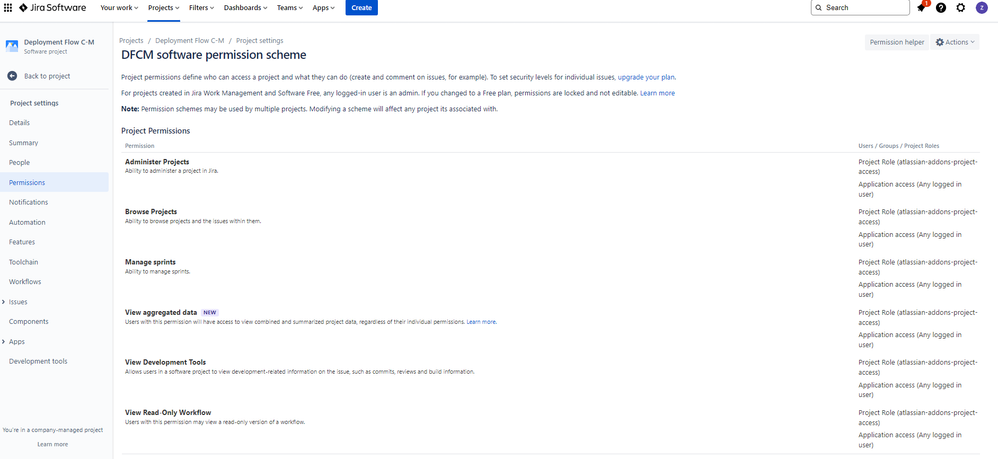Open the notifications bell icon
The image size is (998, 459).
(921, 8)
